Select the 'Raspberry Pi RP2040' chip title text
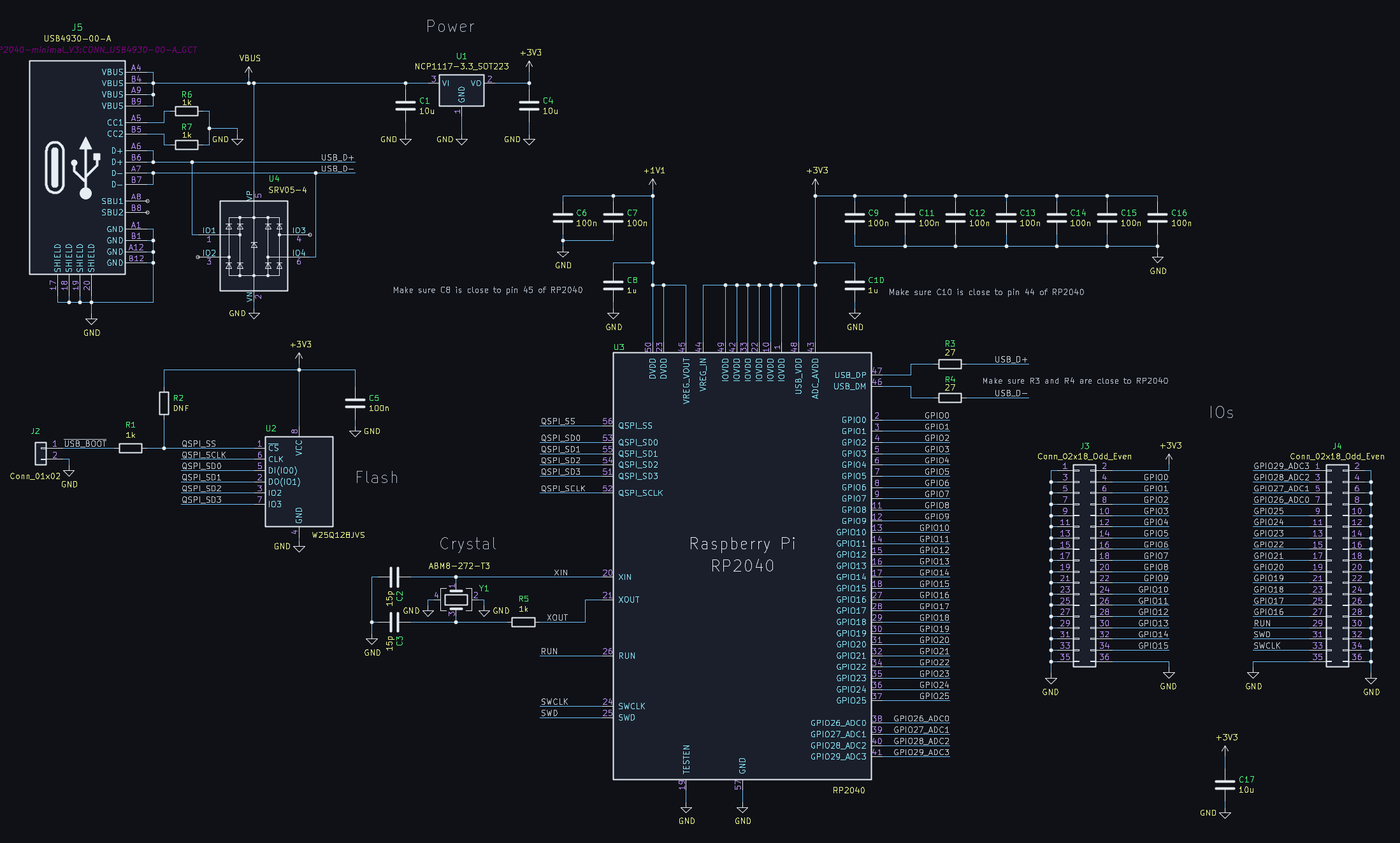This screenshot has height=843, width=1400. coord(742,554)
